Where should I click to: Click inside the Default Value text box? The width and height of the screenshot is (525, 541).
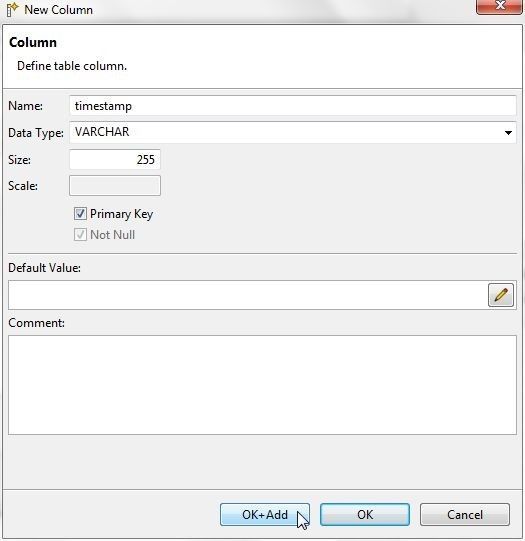[247, 295]
